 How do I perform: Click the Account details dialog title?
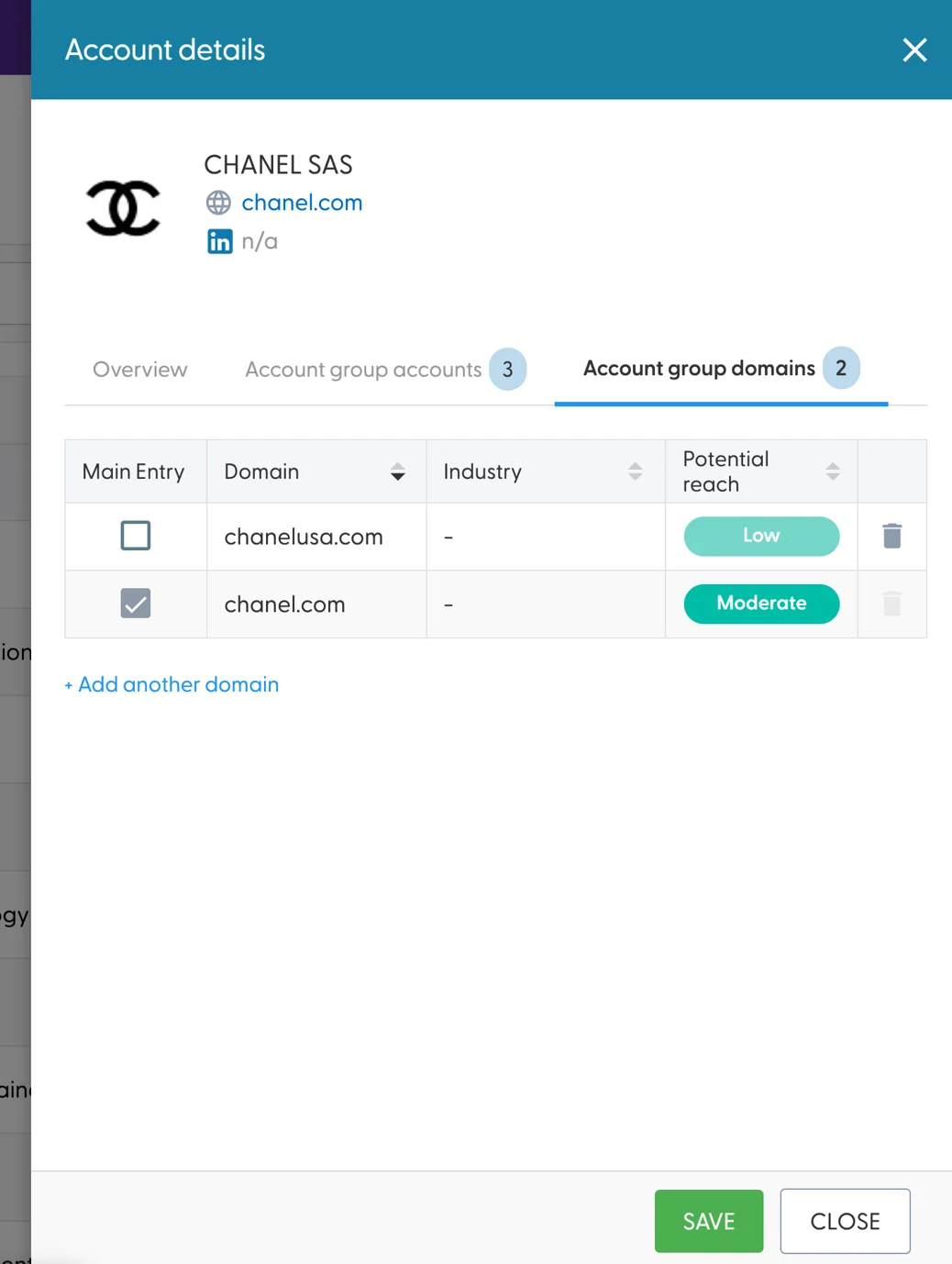point(165,50)
